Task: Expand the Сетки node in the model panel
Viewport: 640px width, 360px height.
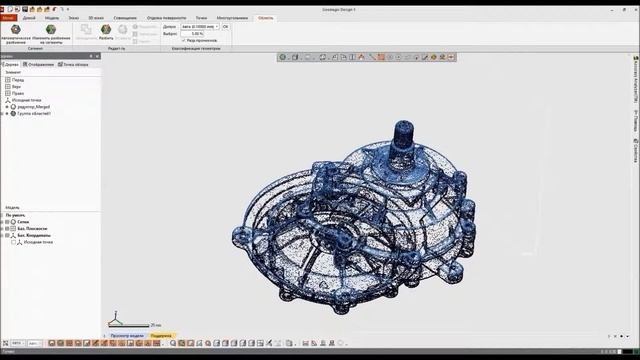Action: point(2,222)
